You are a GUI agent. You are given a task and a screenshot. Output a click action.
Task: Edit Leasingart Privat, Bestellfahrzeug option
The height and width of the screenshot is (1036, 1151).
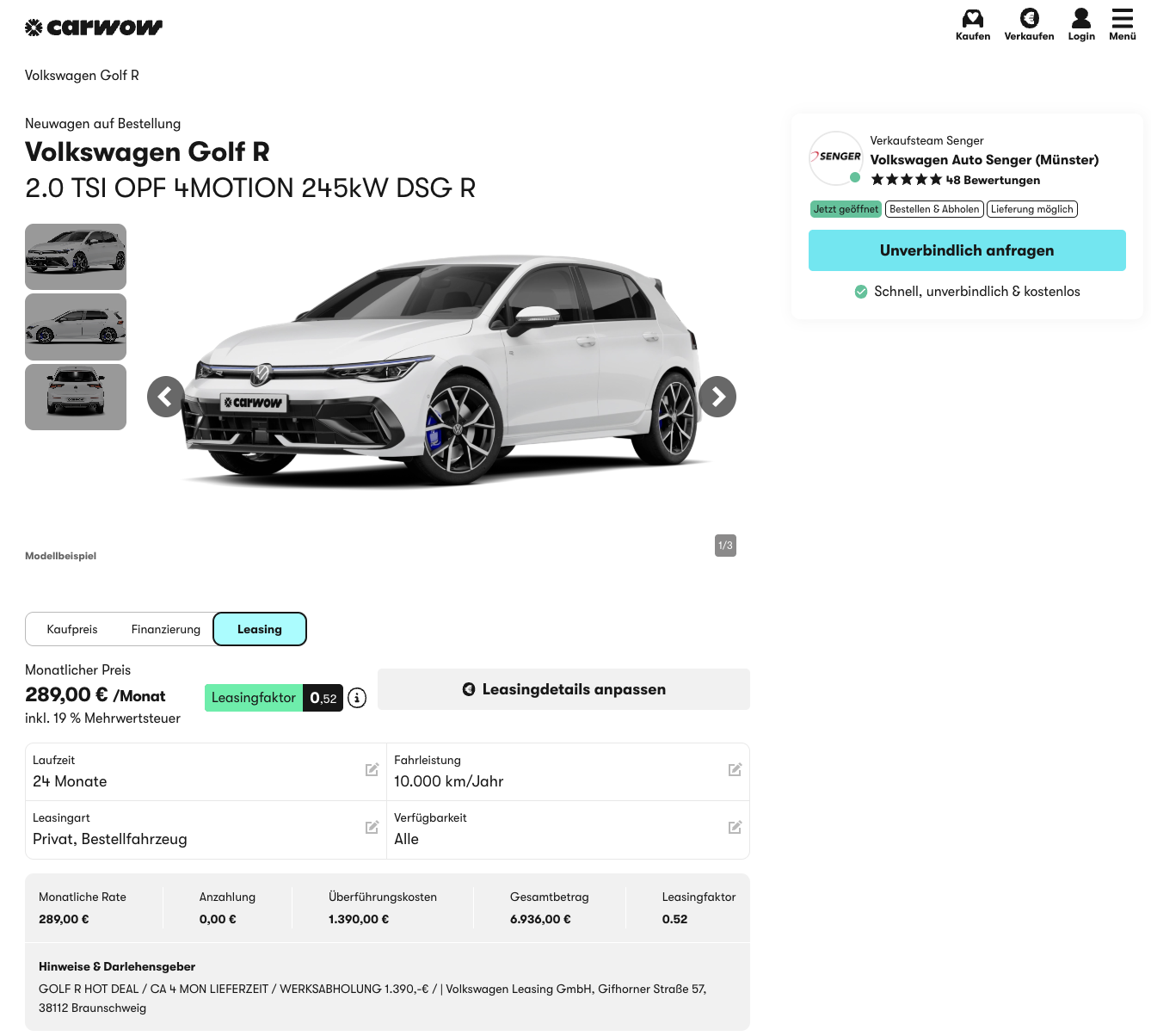click(372, 828)
